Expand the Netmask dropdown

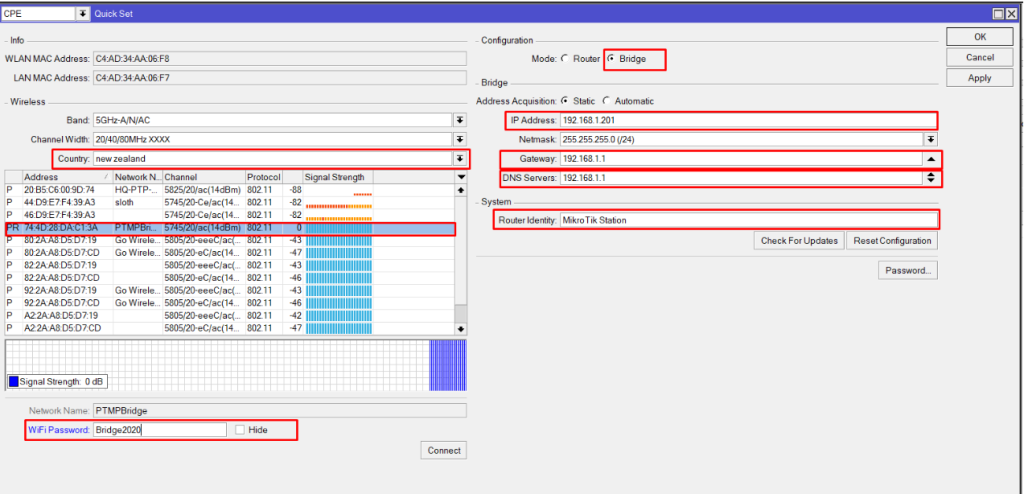pyautogui.click(x=930, y=140)
